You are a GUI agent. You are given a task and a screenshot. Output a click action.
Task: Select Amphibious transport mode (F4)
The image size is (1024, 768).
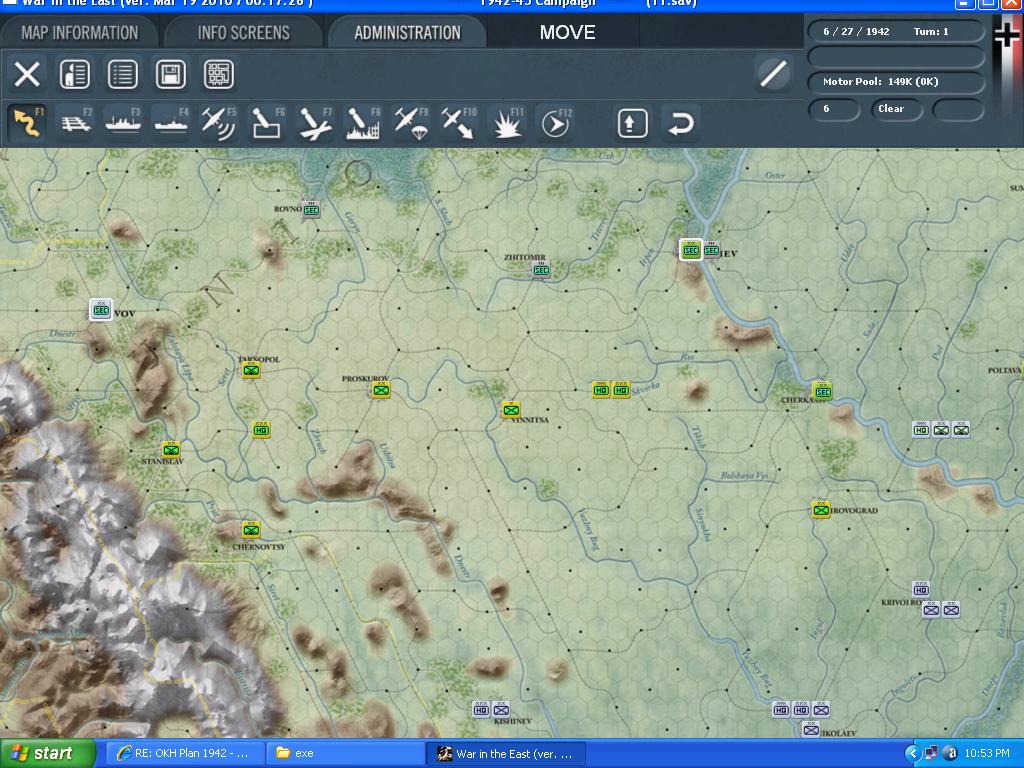(171, 123)
